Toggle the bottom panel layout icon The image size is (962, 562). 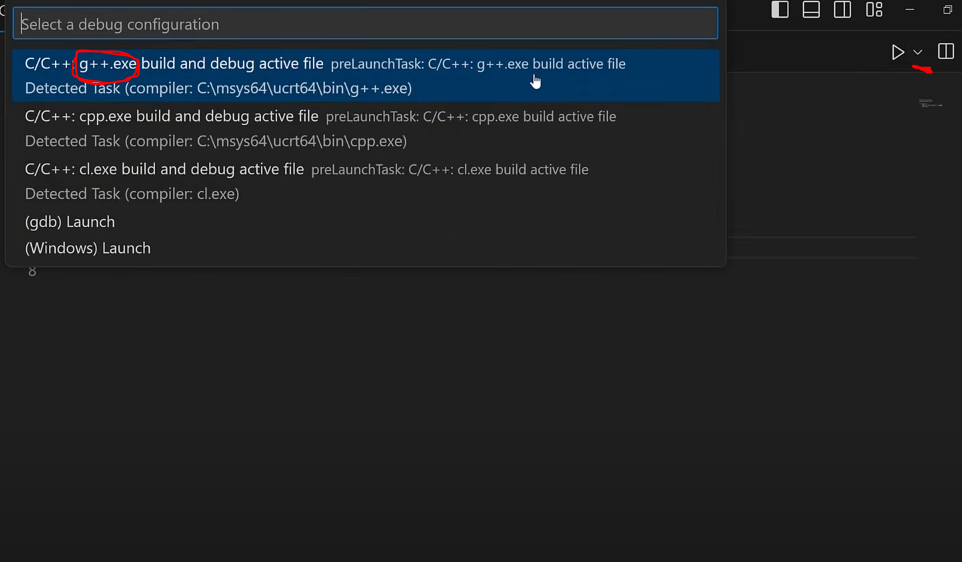(811, 10)
